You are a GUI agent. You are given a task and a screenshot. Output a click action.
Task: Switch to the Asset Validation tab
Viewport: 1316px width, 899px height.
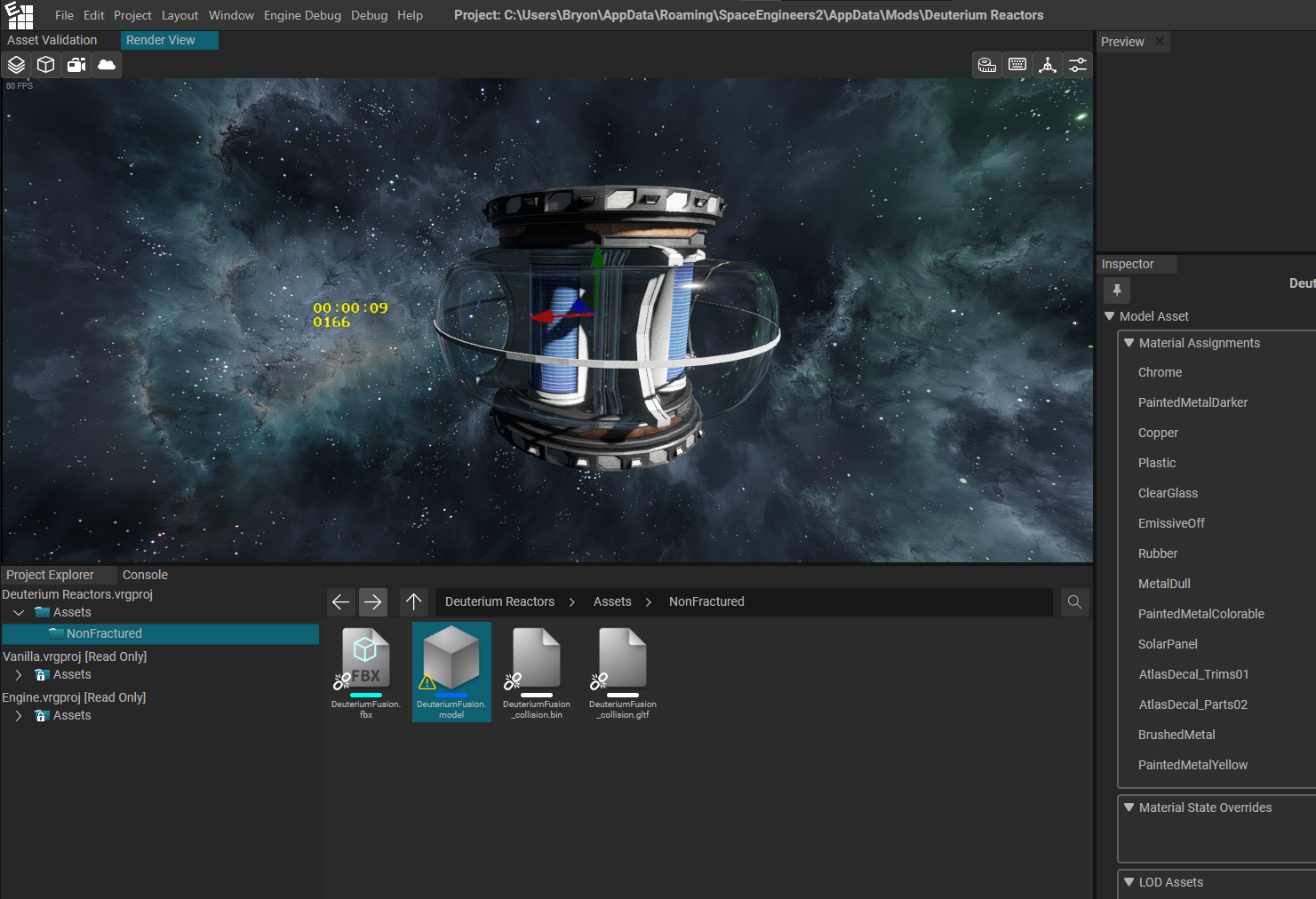pyautogui.click(x=52, y=40)
